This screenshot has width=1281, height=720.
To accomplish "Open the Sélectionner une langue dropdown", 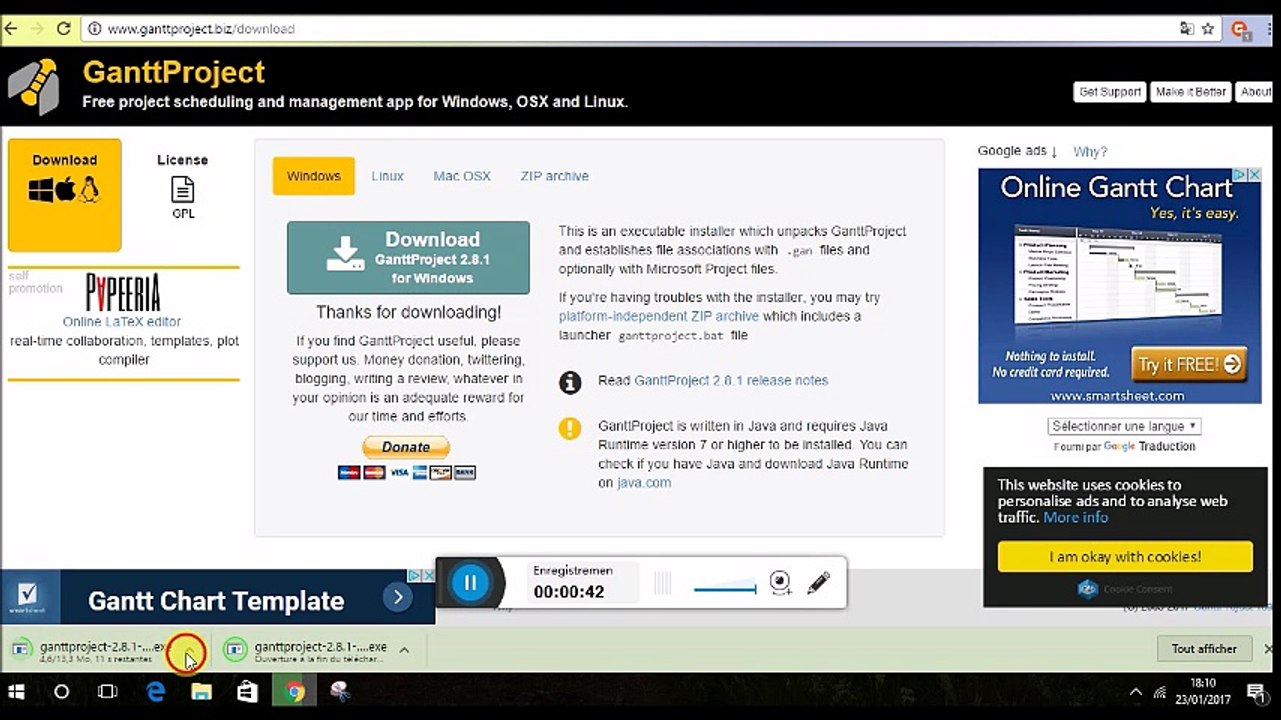I will pos(1125,426).
